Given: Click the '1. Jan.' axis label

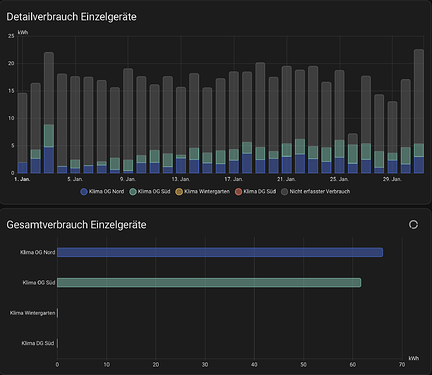Looking at the screenshot, I should (22, 179).
